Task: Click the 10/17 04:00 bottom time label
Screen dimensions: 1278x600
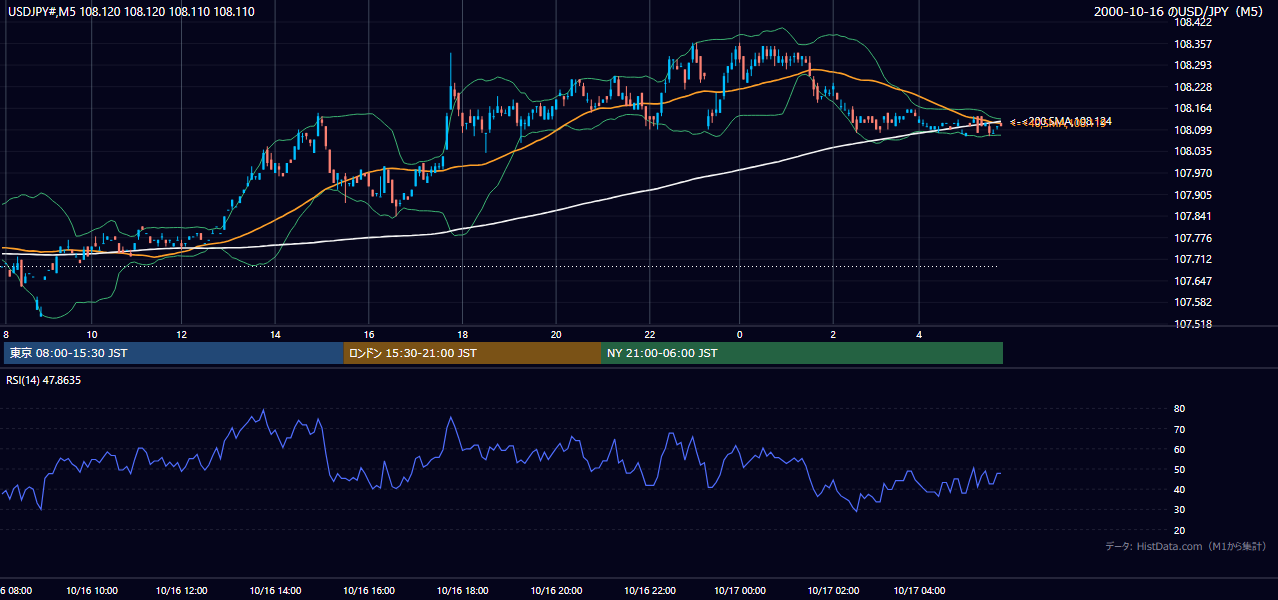Action: click(919, 591)
